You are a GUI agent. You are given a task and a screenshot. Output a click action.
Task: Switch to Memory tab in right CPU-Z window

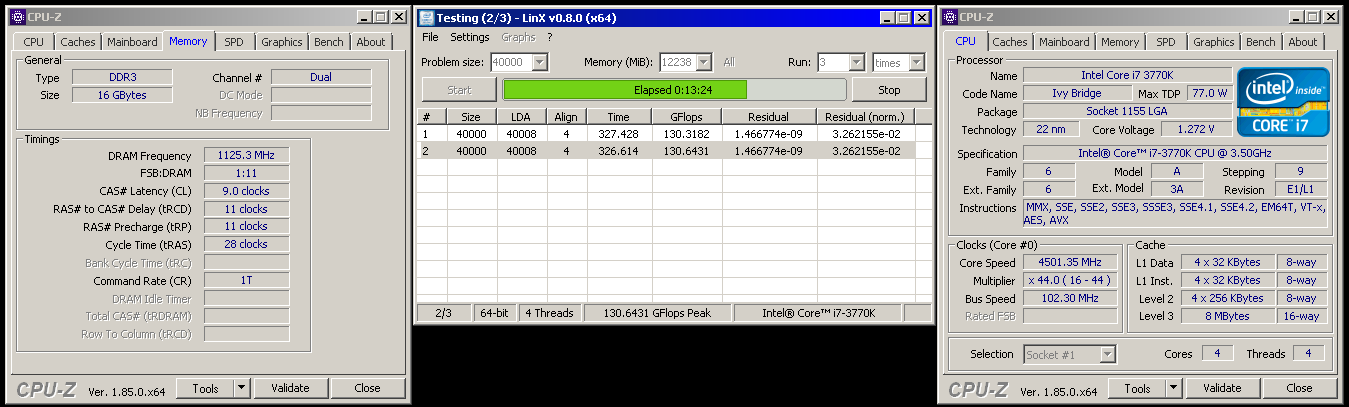click(1120, 42)
